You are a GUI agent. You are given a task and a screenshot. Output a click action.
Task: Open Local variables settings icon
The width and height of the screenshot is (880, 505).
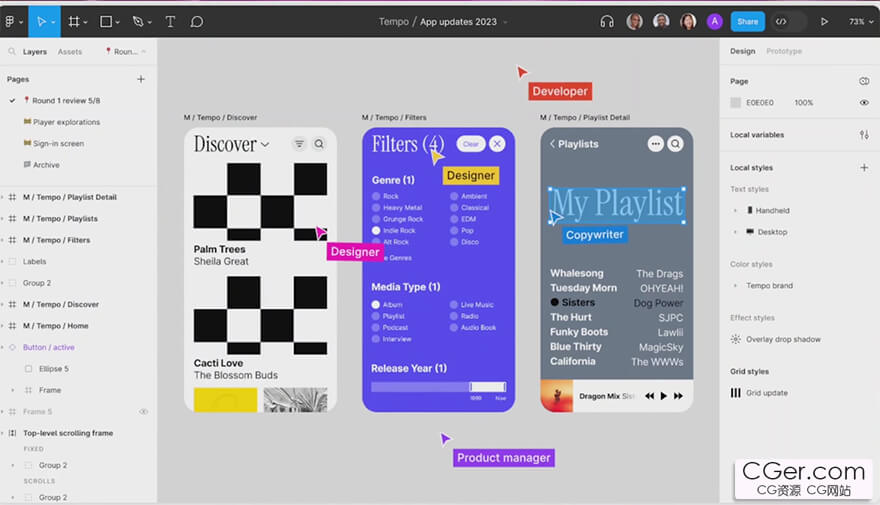864,135
